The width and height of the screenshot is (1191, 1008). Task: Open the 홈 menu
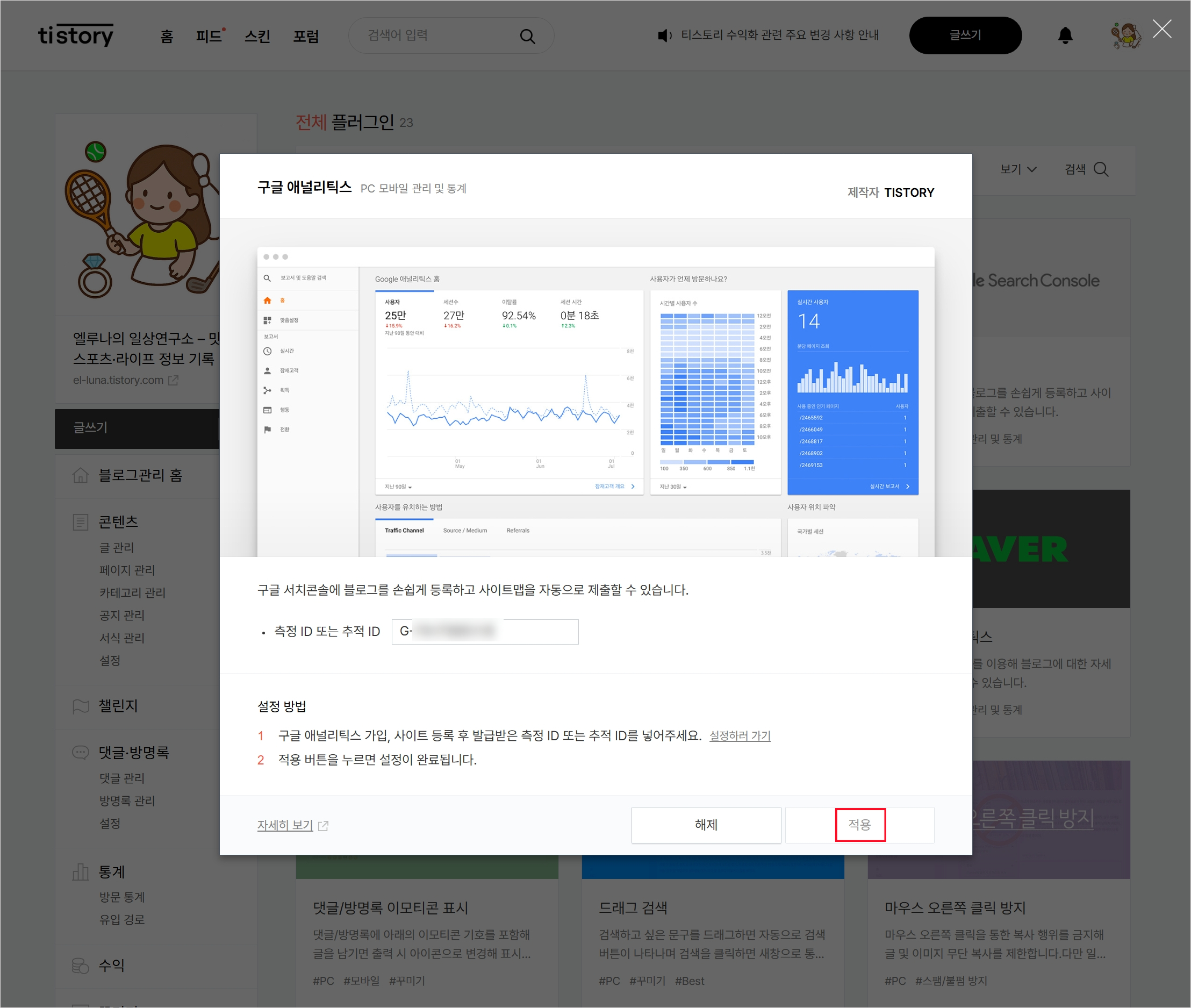(x=167, y=37)
